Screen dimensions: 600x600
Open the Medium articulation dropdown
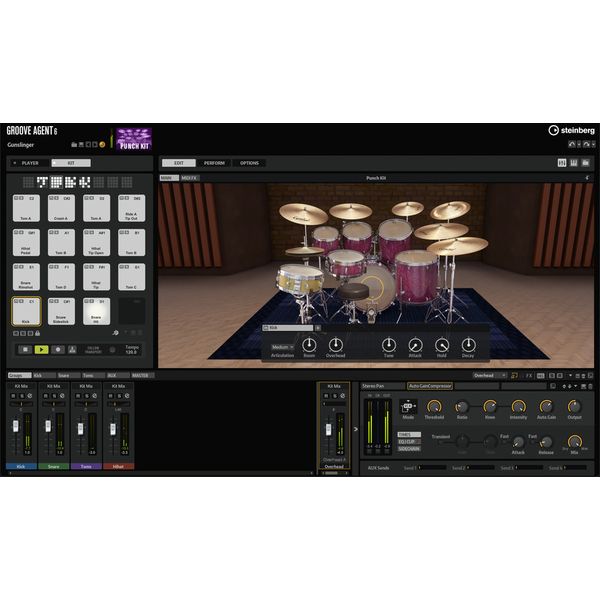(282, 347)
